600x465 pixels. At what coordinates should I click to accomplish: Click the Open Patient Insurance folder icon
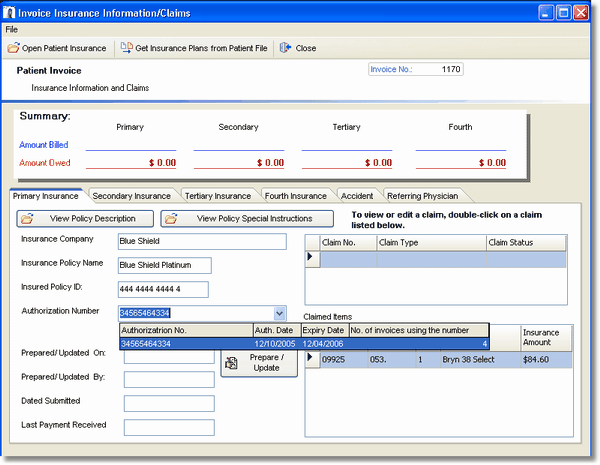(x=13, y=48)
